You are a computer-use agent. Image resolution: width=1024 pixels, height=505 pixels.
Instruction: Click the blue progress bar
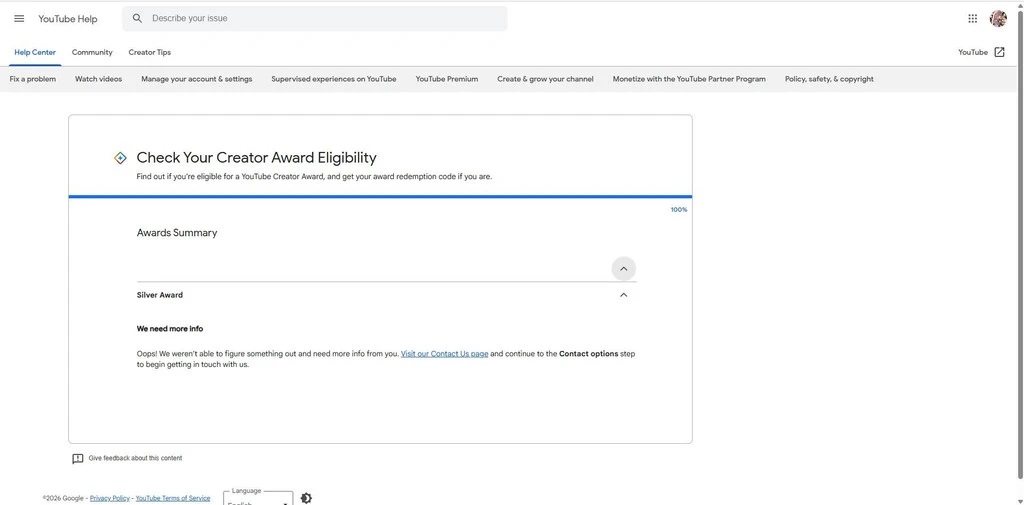tap(380, 196)
